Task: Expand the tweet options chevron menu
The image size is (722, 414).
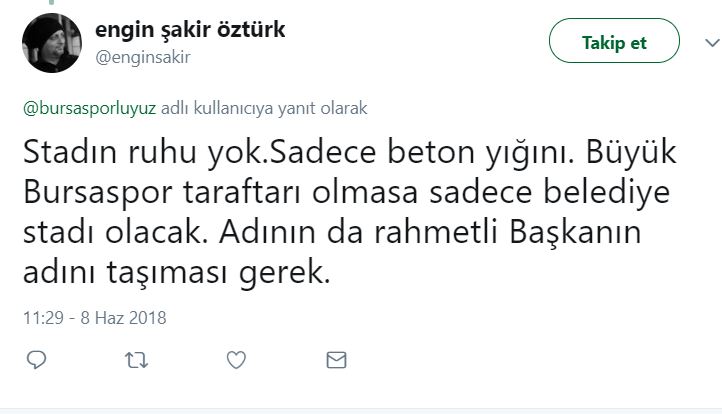Action: 711,42
